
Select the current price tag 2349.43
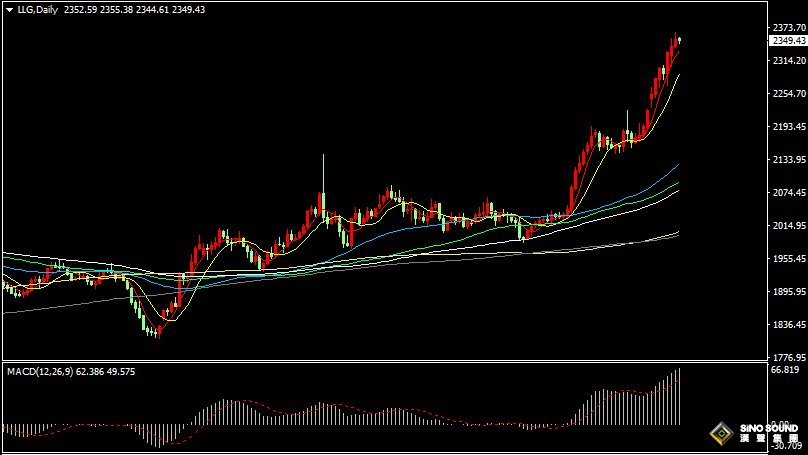(x=788, y=40)
